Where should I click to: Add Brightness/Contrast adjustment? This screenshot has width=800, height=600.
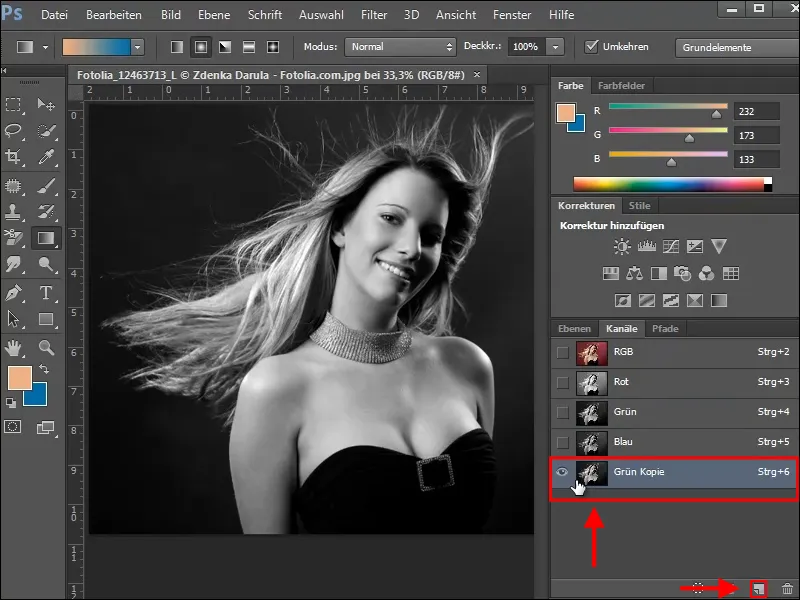(x=622, y=246)
